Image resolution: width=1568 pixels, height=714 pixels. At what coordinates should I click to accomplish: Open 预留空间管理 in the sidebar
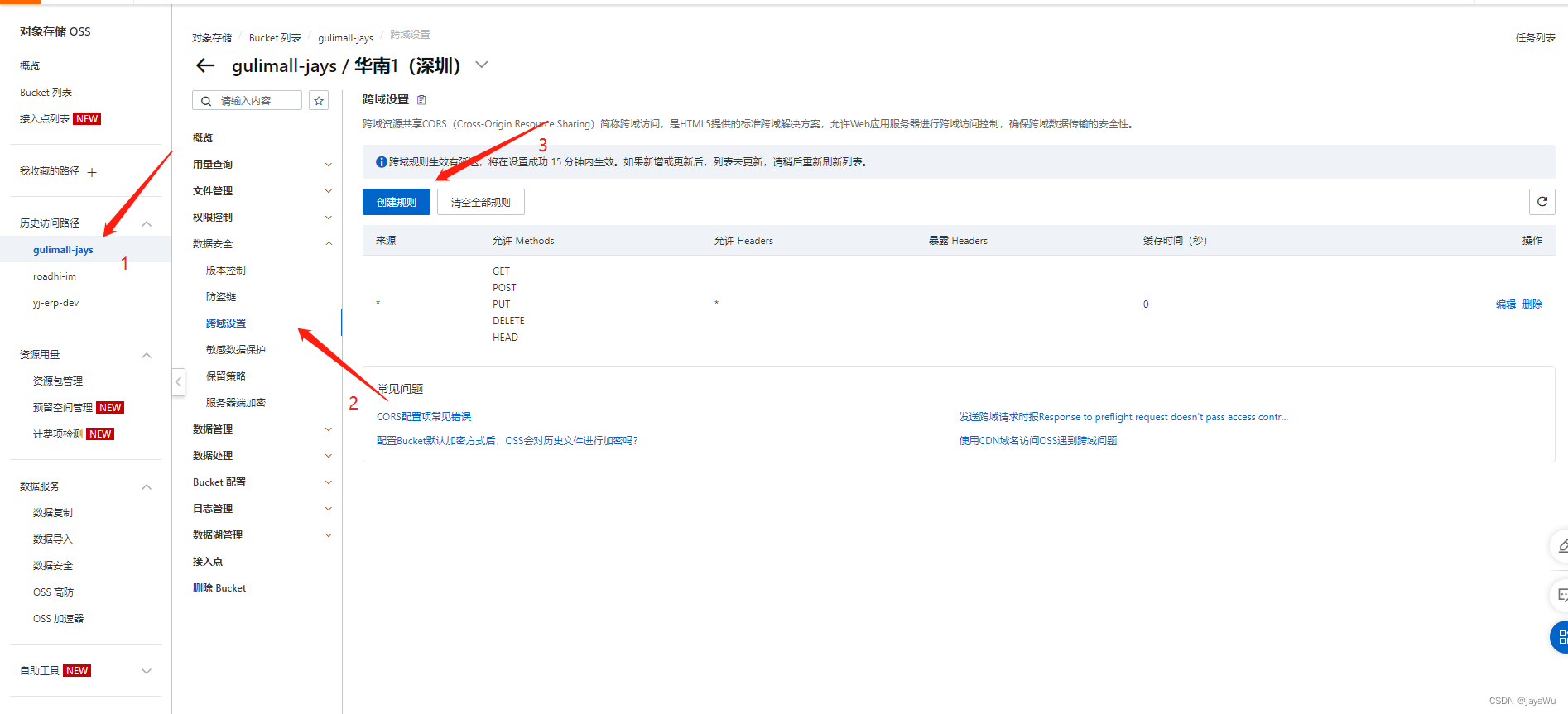click(x=63, y=408)
